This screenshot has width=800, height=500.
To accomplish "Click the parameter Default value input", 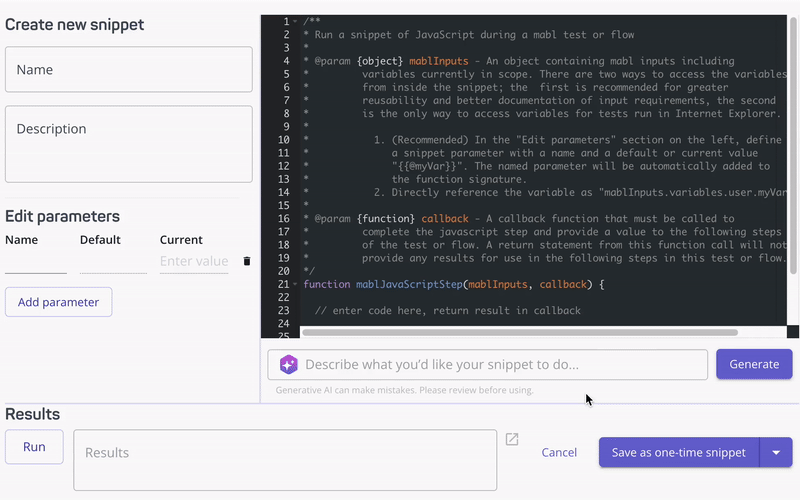I will (113, 262).
